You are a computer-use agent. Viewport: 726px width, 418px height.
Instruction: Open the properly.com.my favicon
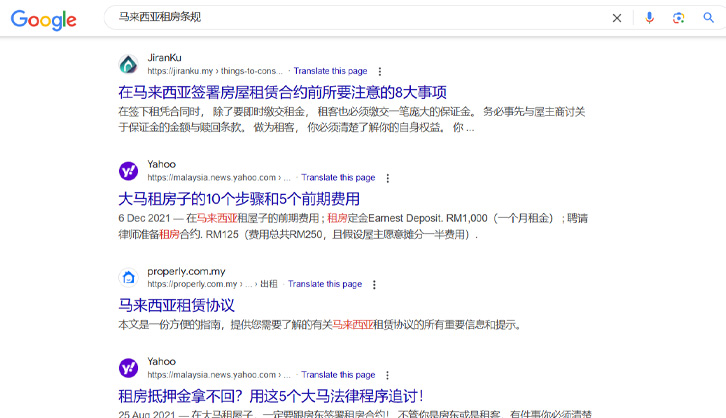(128, 277)
